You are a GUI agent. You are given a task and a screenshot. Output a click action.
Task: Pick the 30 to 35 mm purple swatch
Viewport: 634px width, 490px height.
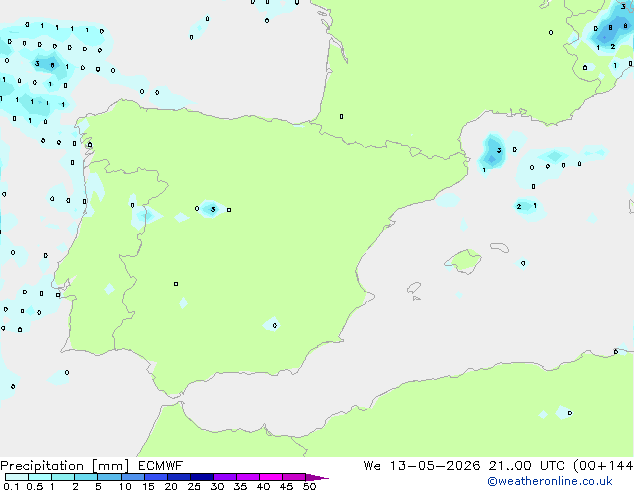[225, 477]
